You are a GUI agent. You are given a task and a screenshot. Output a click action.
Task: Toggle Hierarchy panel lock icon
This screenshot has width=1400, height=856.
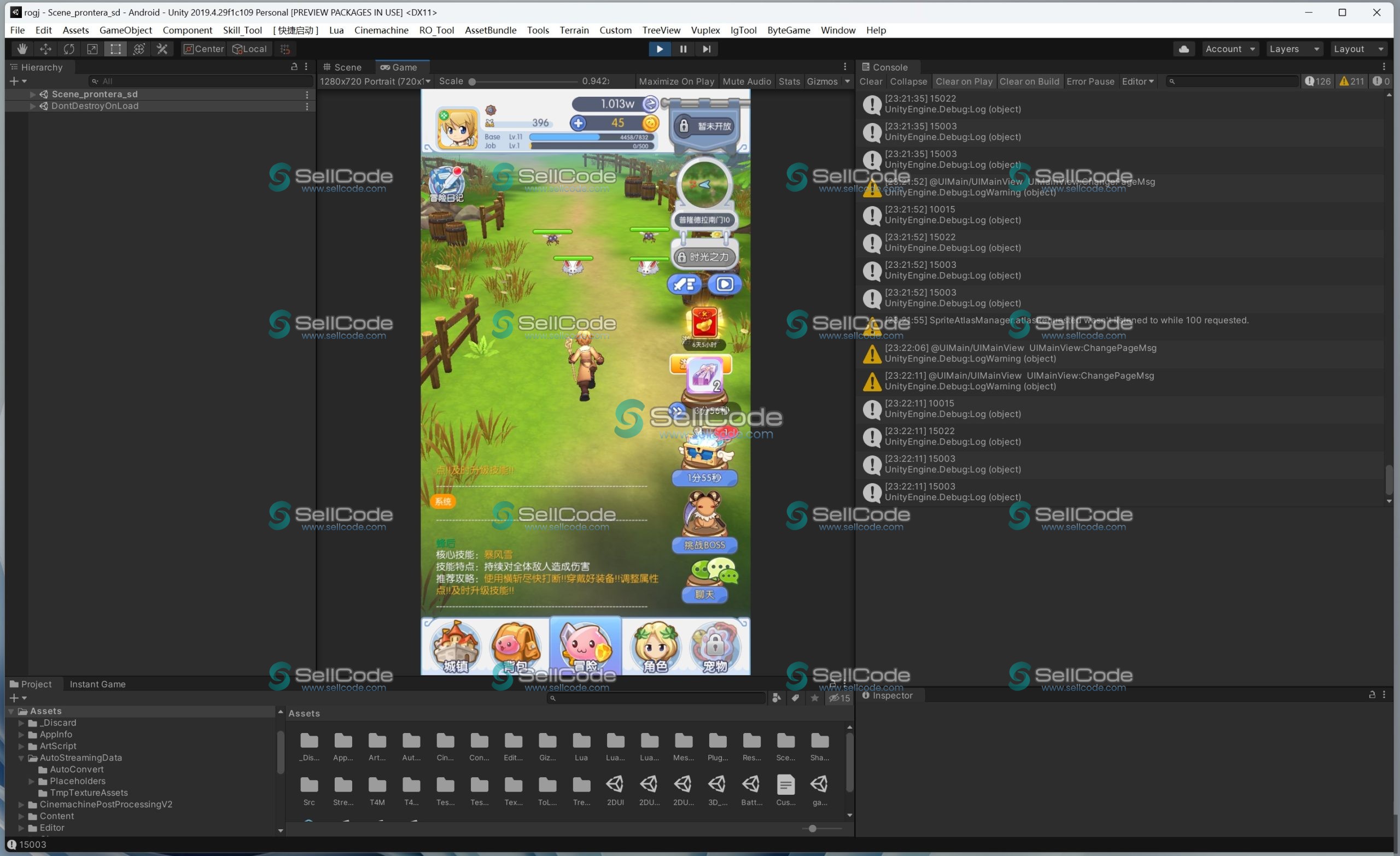[x=294, y=67]
